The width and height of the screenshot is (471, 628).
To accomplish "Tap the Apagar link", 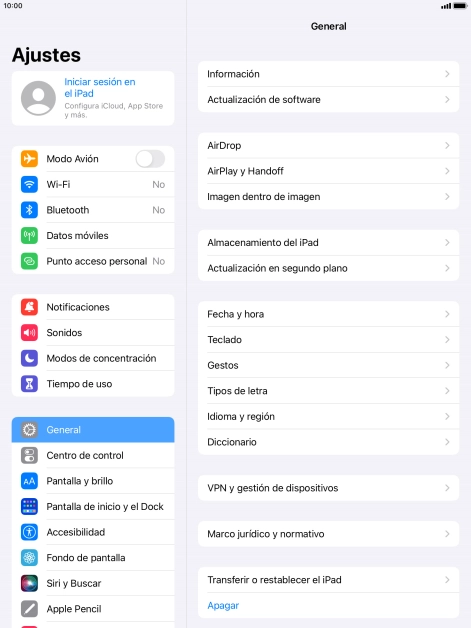I will [x=223, y=605].
